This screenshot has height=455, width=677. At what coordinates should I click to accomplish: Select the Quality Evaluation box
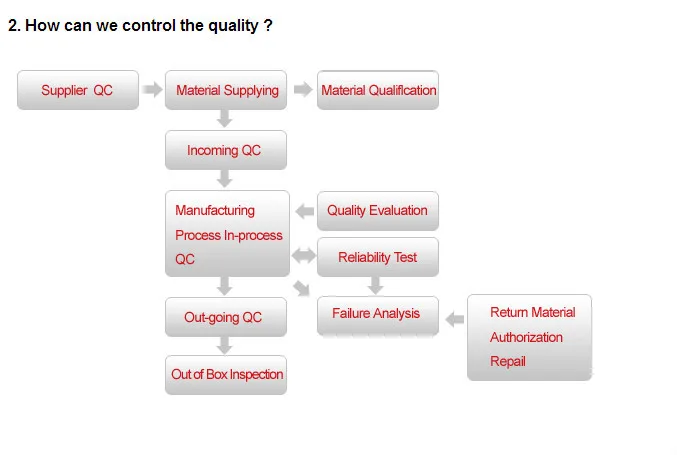tap(377, 210)
